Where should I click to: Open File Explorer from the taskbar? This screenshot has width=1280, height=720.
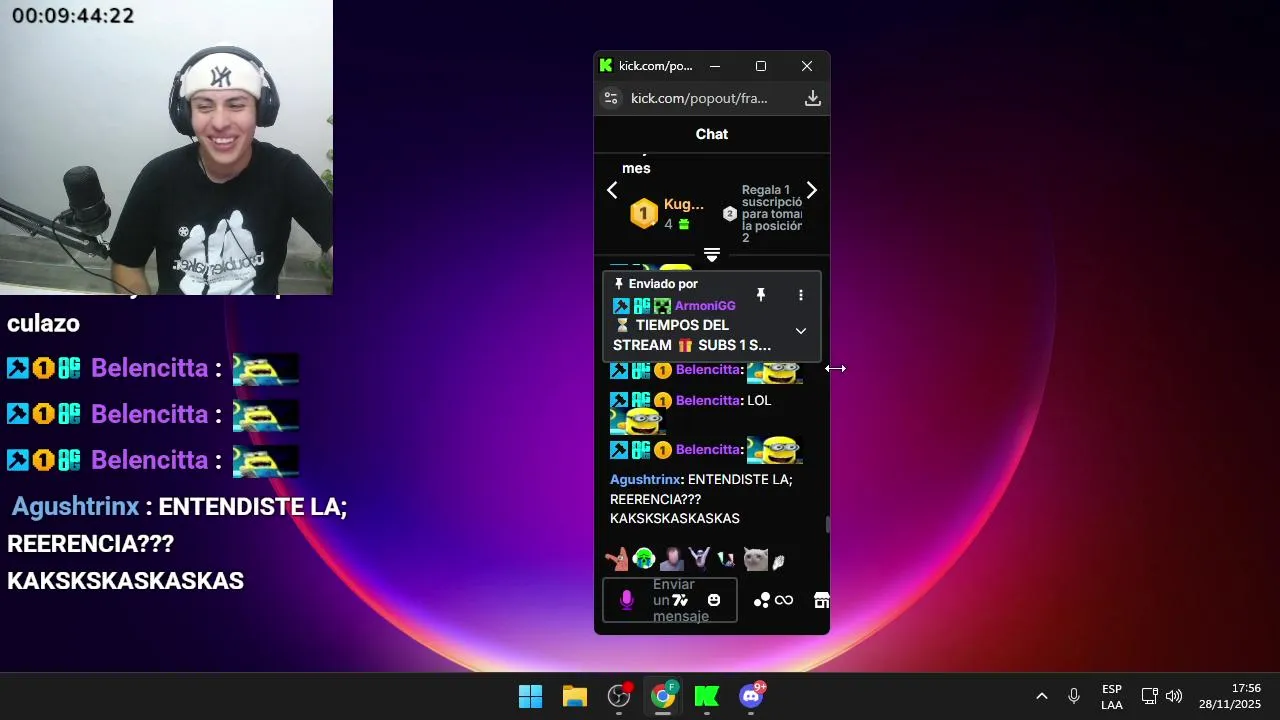(574, 696)
